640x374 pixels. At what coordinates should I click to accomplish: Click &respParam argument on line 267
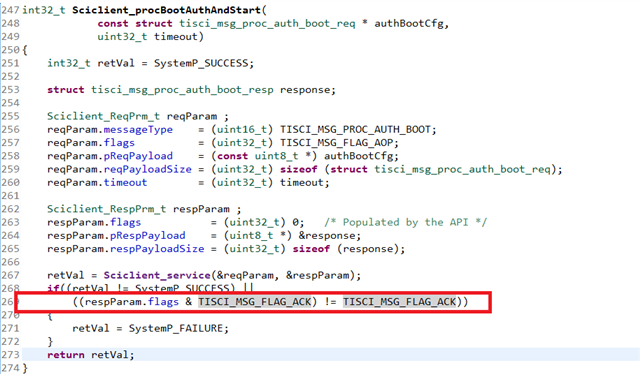click(x=317, y=276)
